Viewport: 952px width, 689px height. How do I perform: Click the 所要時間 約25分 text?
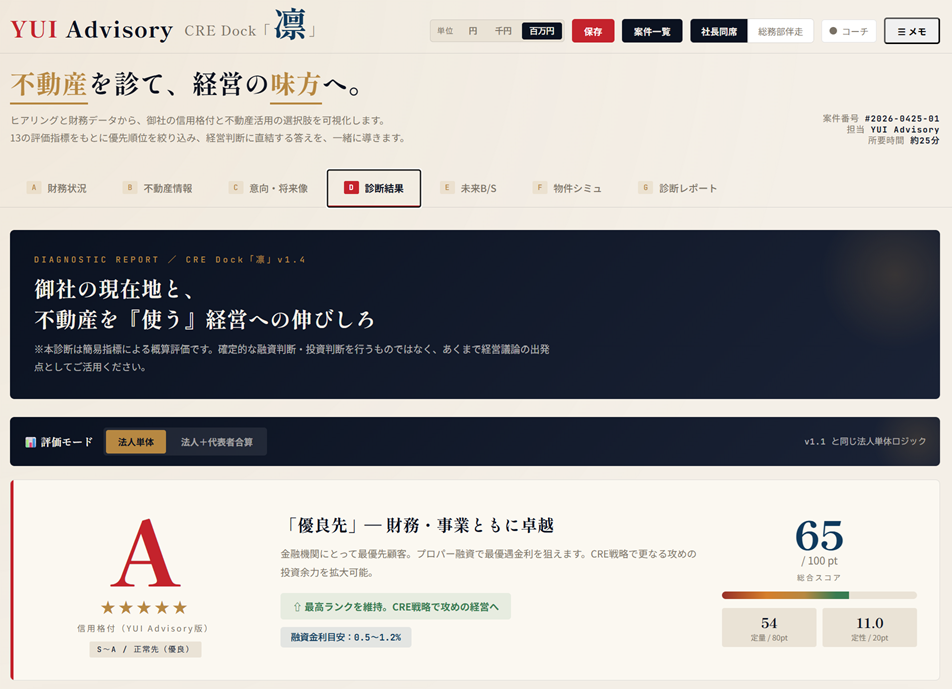pos(903,140)
